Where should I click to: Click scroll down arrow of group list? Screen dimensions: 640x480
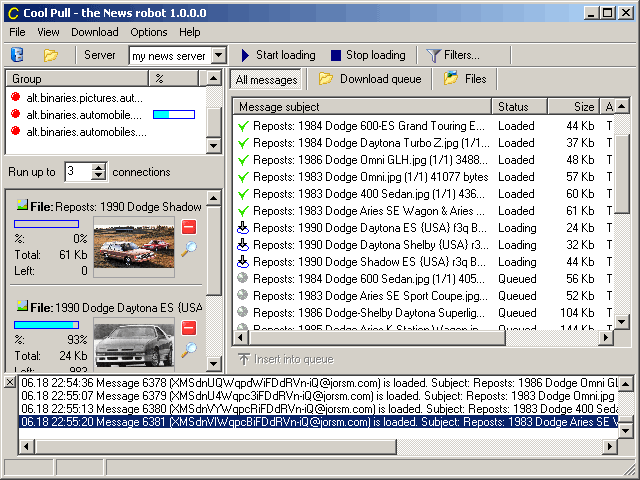[x=214, y=146]
